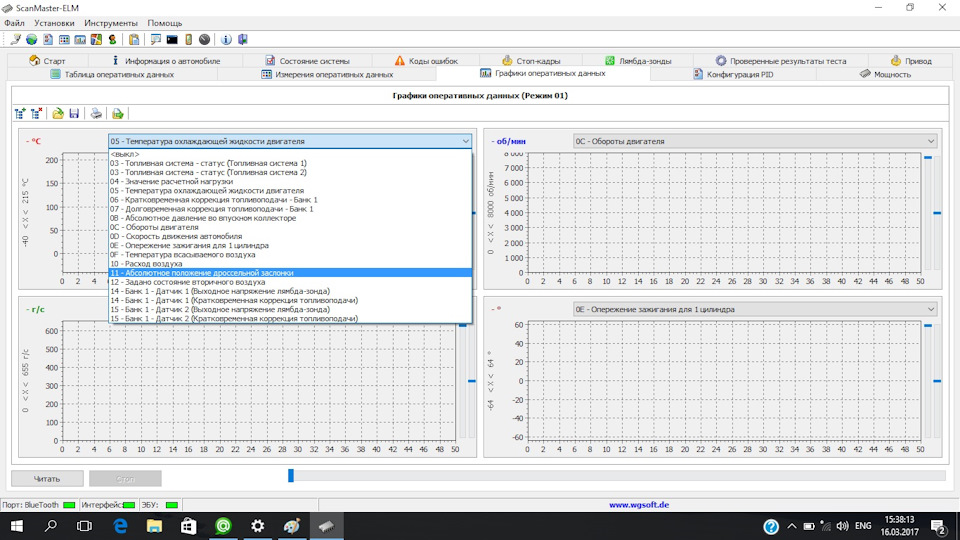The height and width of the screenshot is (540, 960).
Task: Click the remove graph icon with red X
Action: (37, 114)
